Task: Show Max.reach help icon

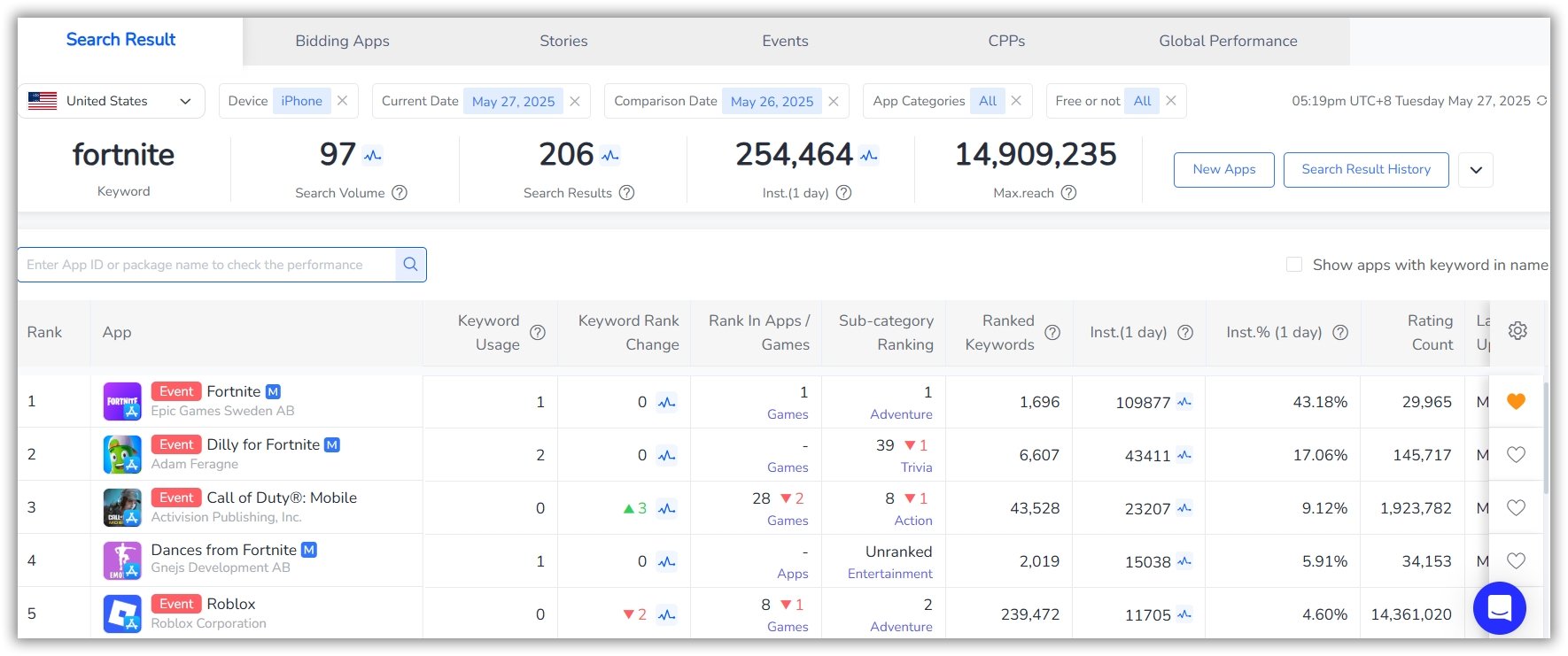Action: pyautogui.click(x=1068, y=192)
